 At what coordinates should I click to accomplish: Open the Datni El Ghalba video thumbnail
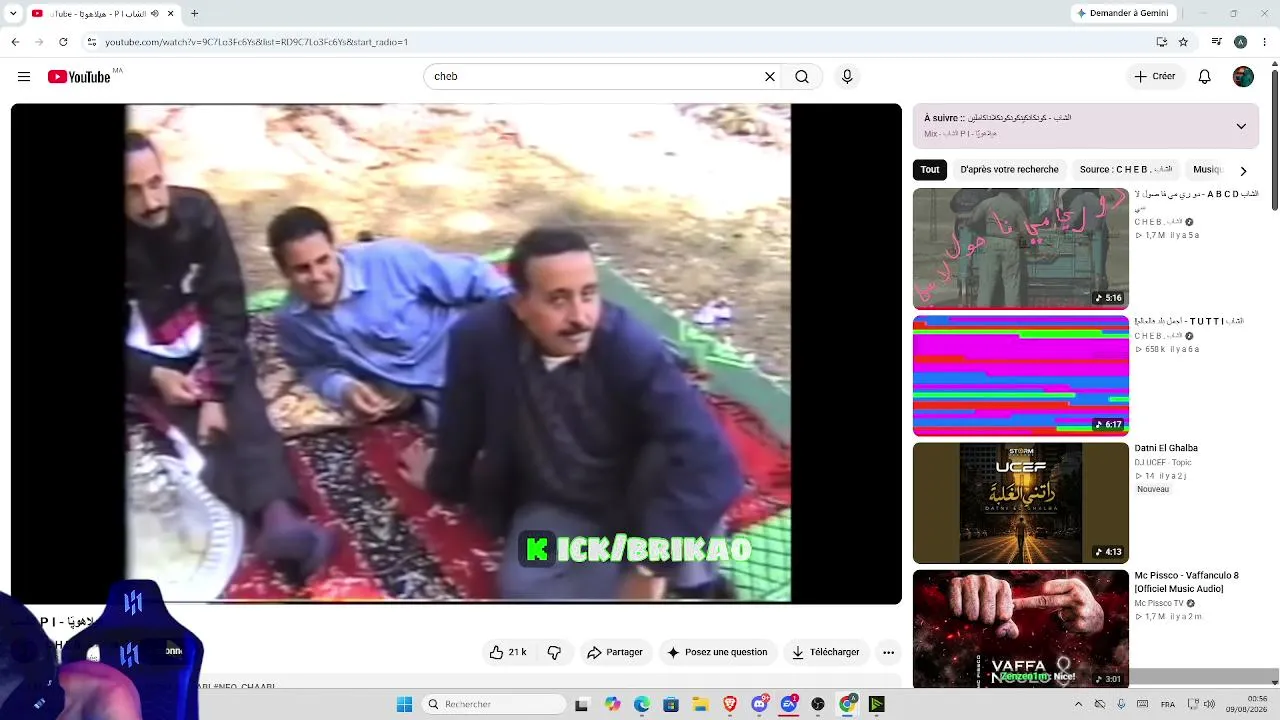click(x=1021, y=503)
